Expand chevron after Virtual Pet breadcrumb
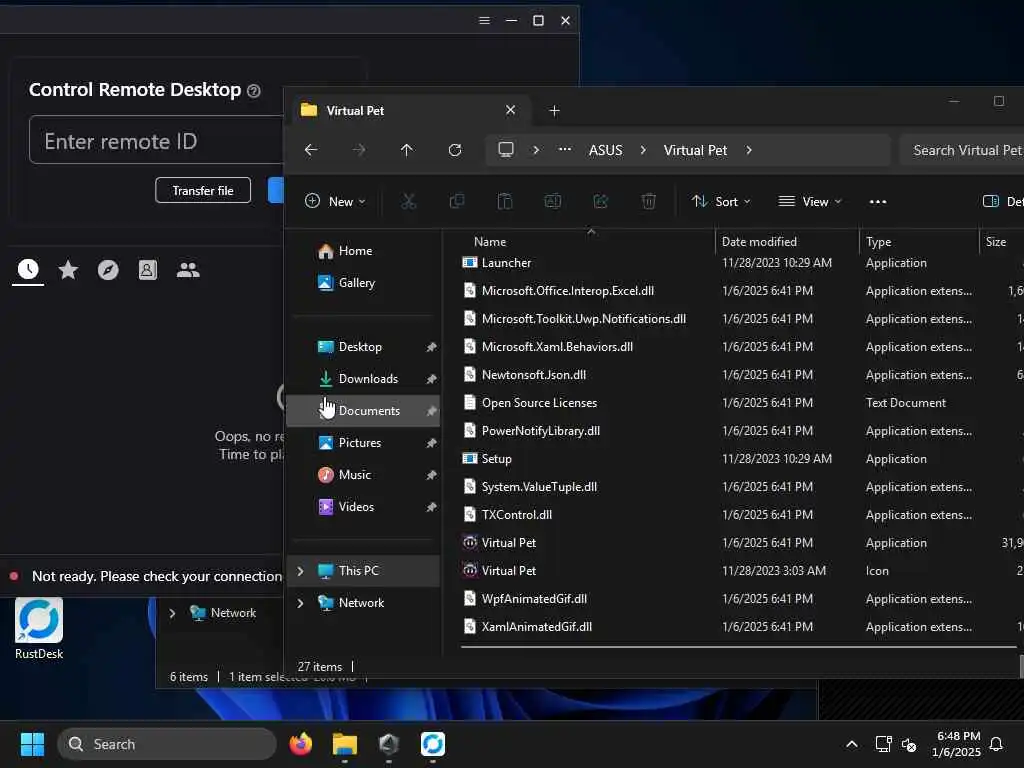 [x=749, y=150]
